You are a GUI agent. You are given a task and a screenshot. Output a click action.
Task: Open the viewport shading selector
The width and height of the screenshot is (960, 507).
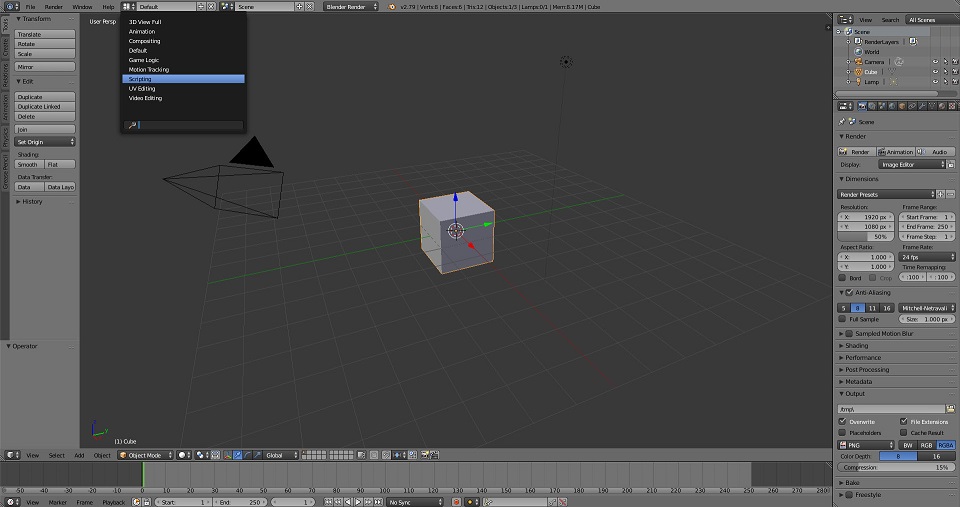click(184, 456)
